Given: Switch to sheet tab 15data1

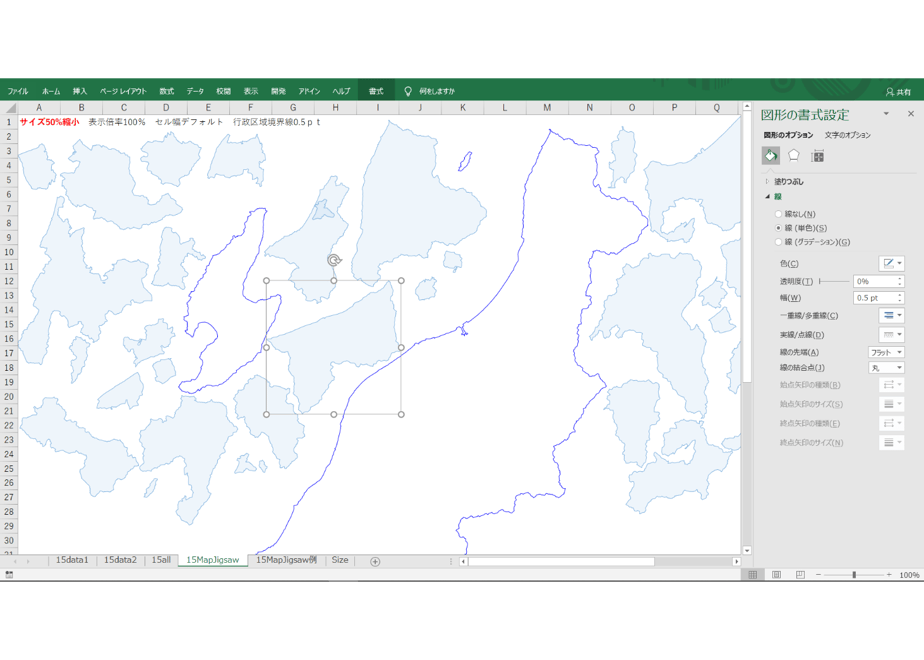Looking at the screenshot, I should pyautogui.click(x=72, y=560).
